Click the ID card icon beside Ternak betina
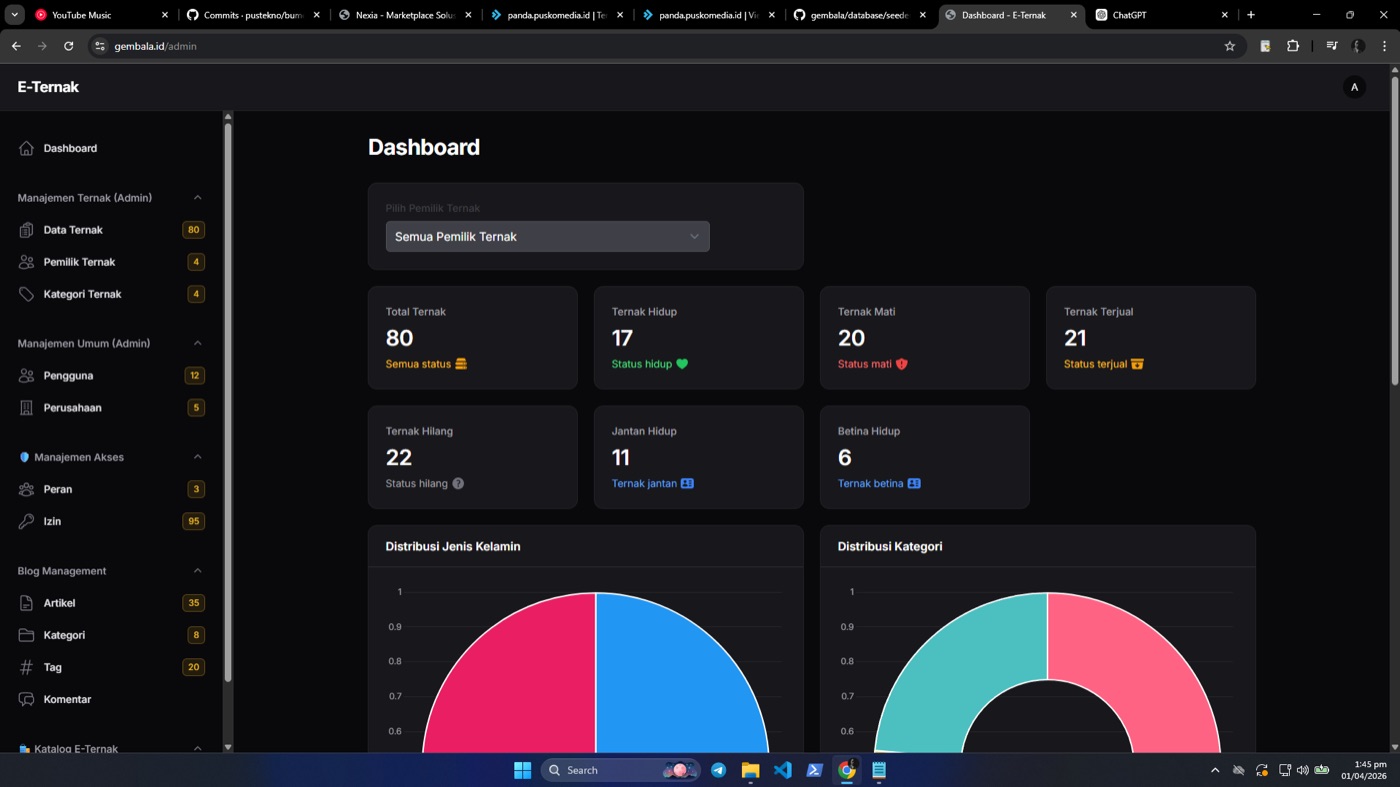Image resolution: width=1400 pixels, height=787 pixels. pyautogui.click(x=914, y=483)
